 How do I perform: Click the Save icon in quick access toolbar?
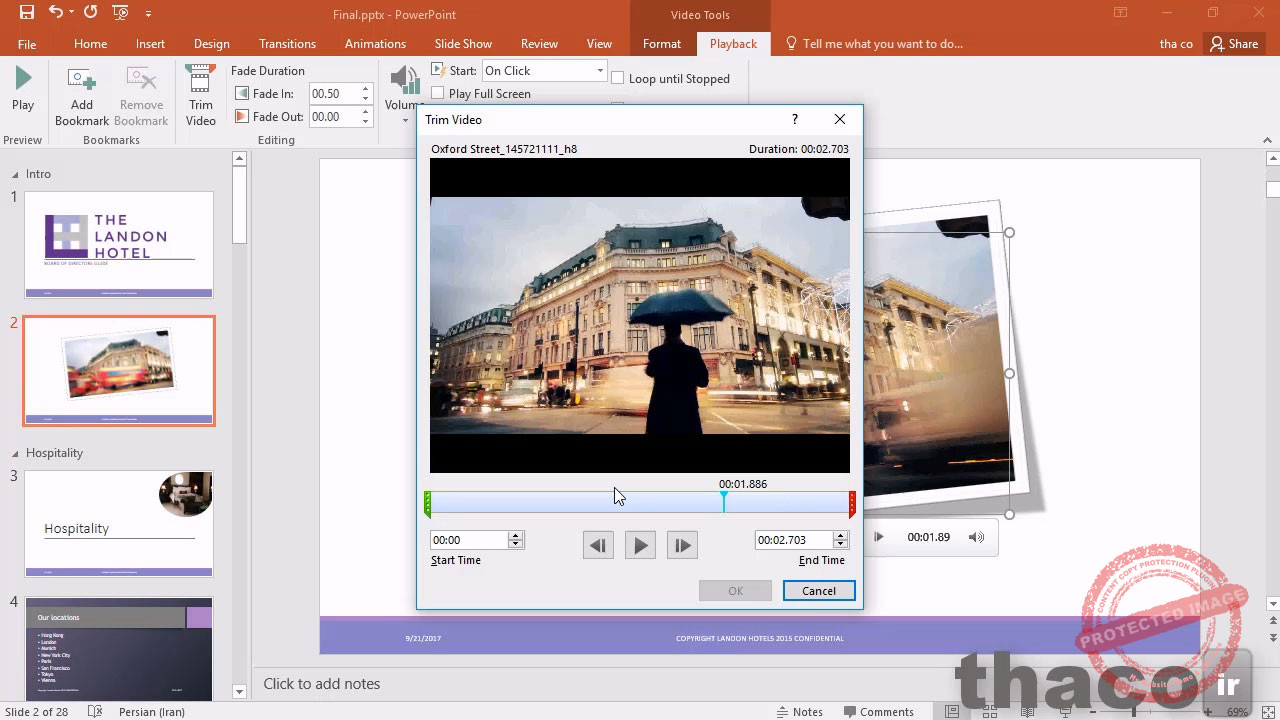pos(27,13)
